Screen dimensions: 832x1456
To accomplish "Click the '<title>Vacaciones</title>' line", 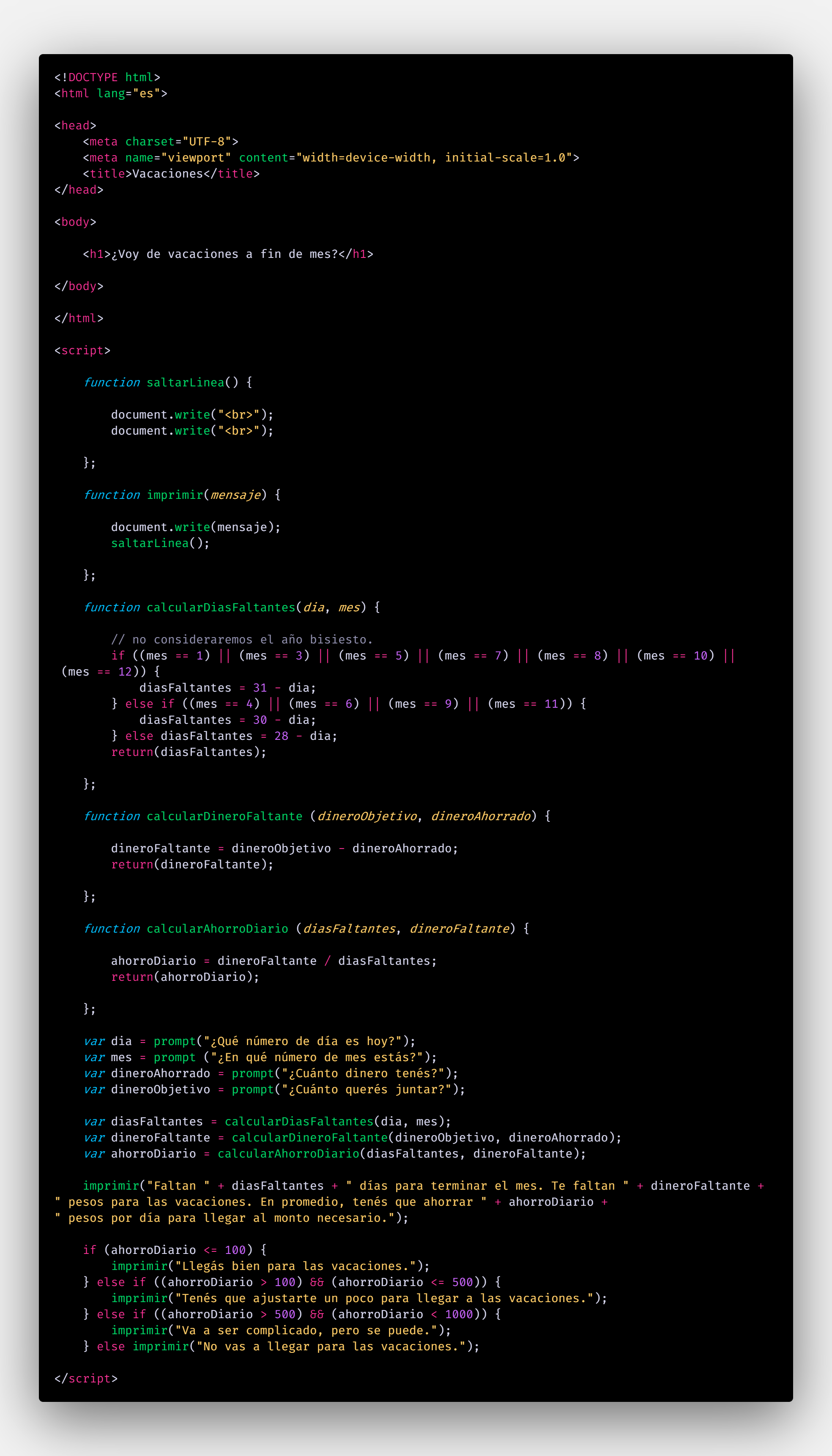I will 171,173.
